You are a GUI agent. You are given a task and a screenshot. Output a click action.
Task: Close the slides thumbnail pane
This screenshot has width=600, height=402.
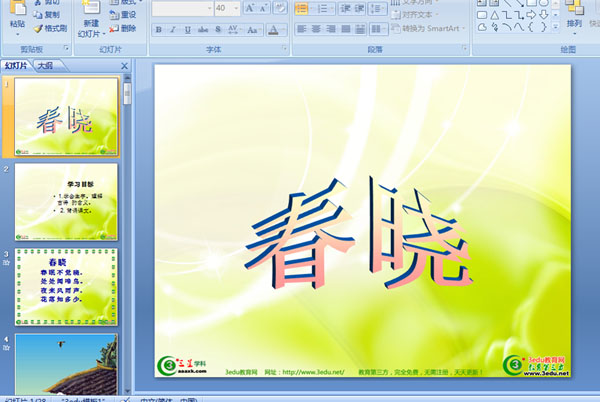125,66
